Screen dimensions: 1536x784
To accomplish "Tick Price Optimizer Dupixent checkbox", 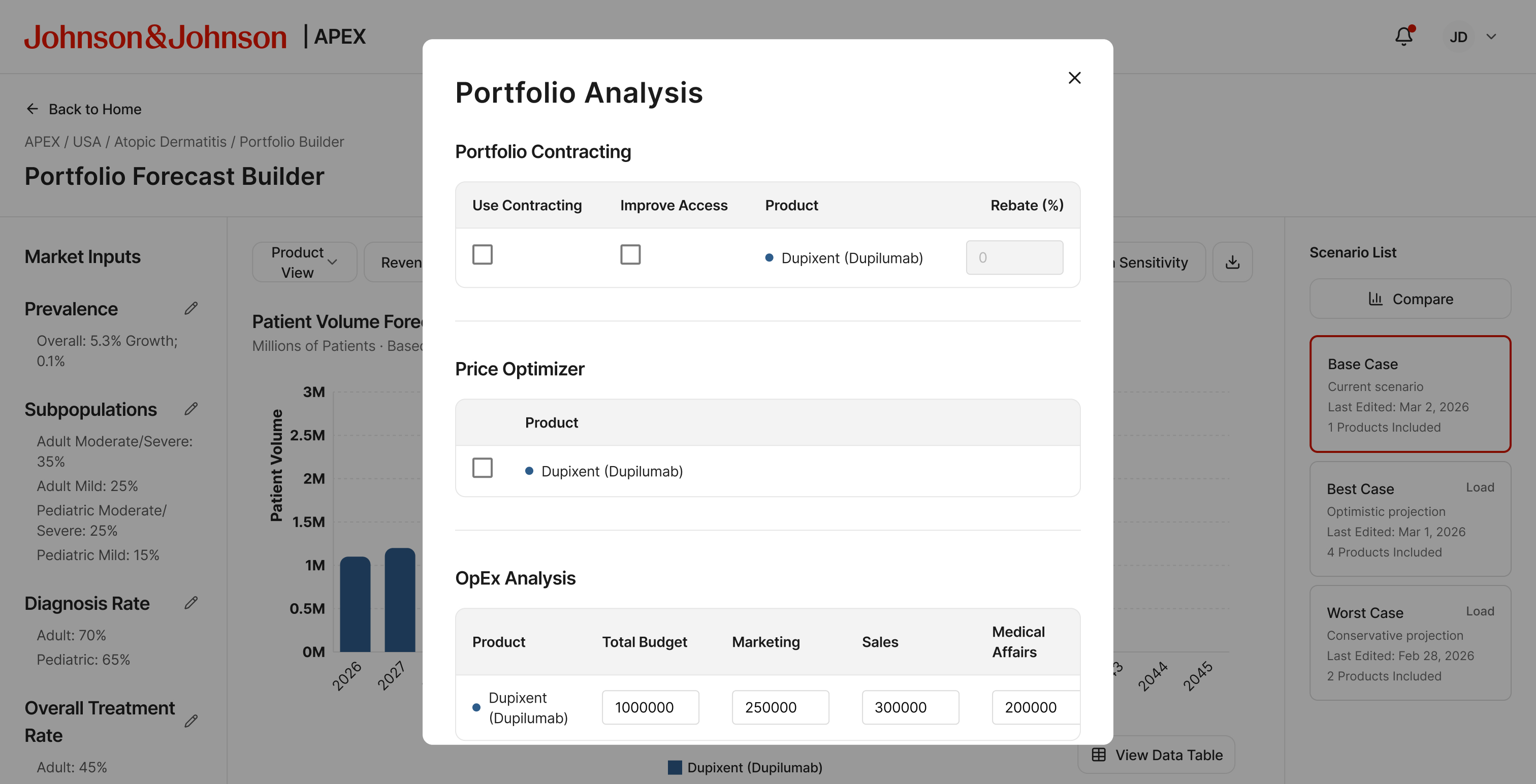I will click(483, 468).
